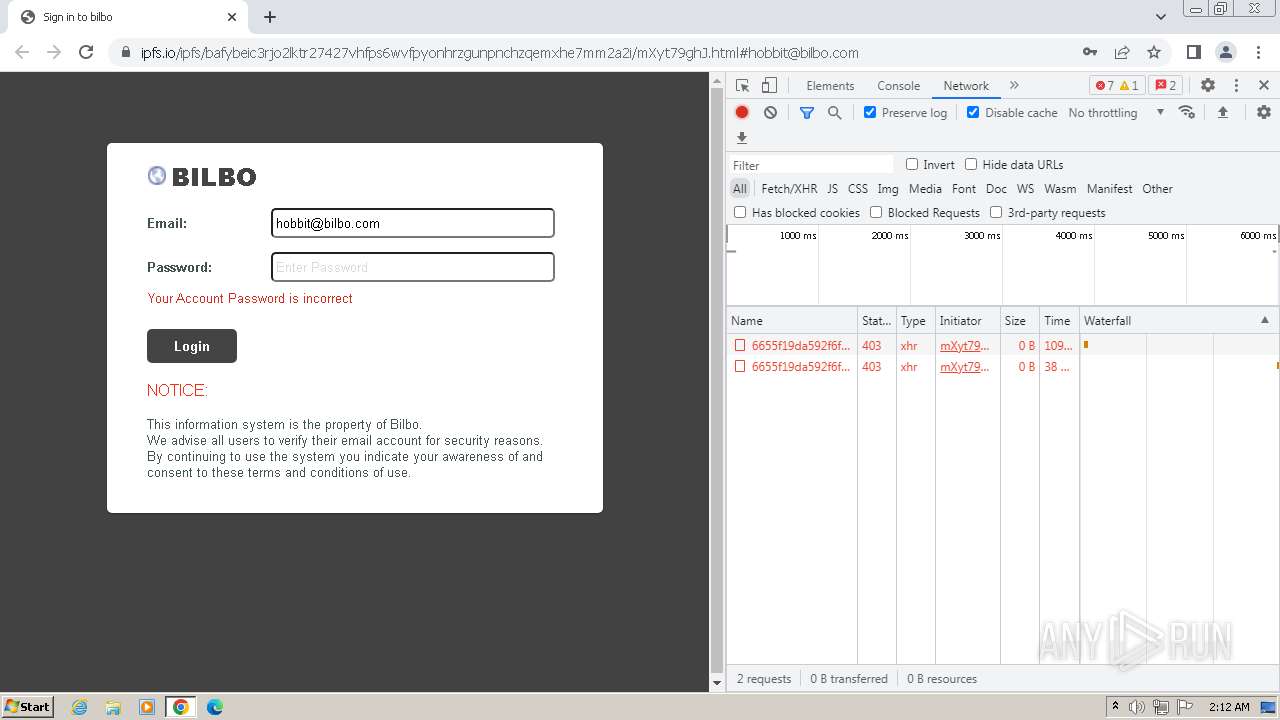This screenshot has height=720, width=1280.
Task: Open network search magnifier
Action: [x=835, y=113]
